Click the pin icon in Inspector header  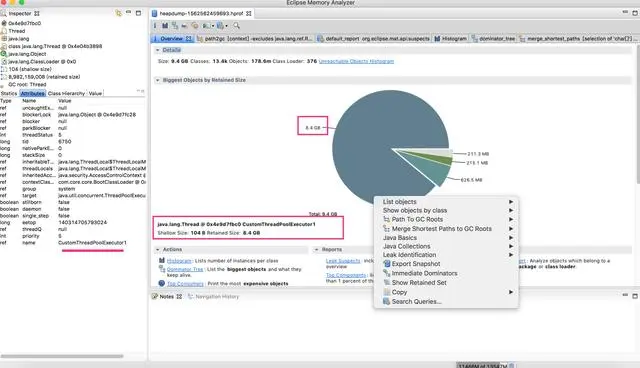click(118, 13)
